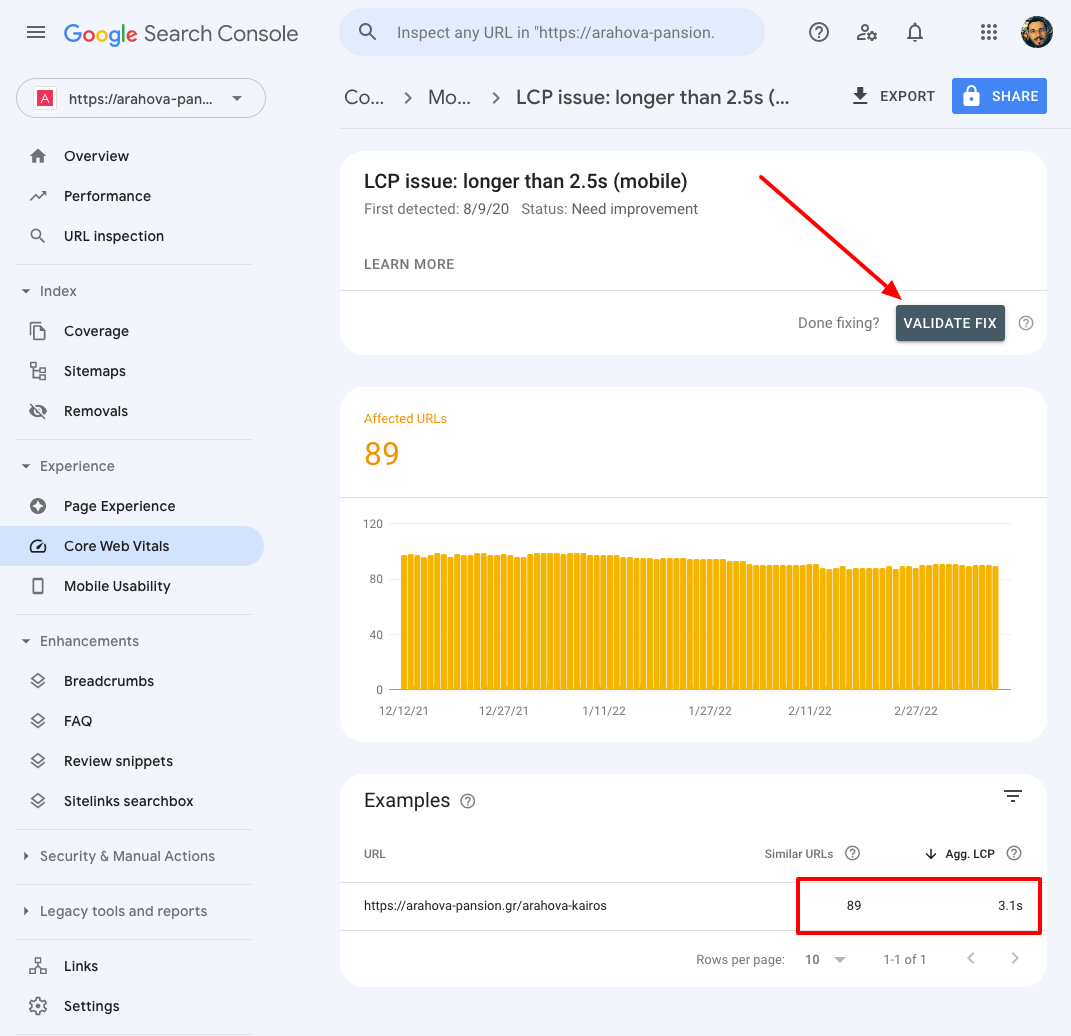The image size is (1071, 1036).
Task: Click the EXPORT button
Action: pyautogui.click(x=893, y=96)
